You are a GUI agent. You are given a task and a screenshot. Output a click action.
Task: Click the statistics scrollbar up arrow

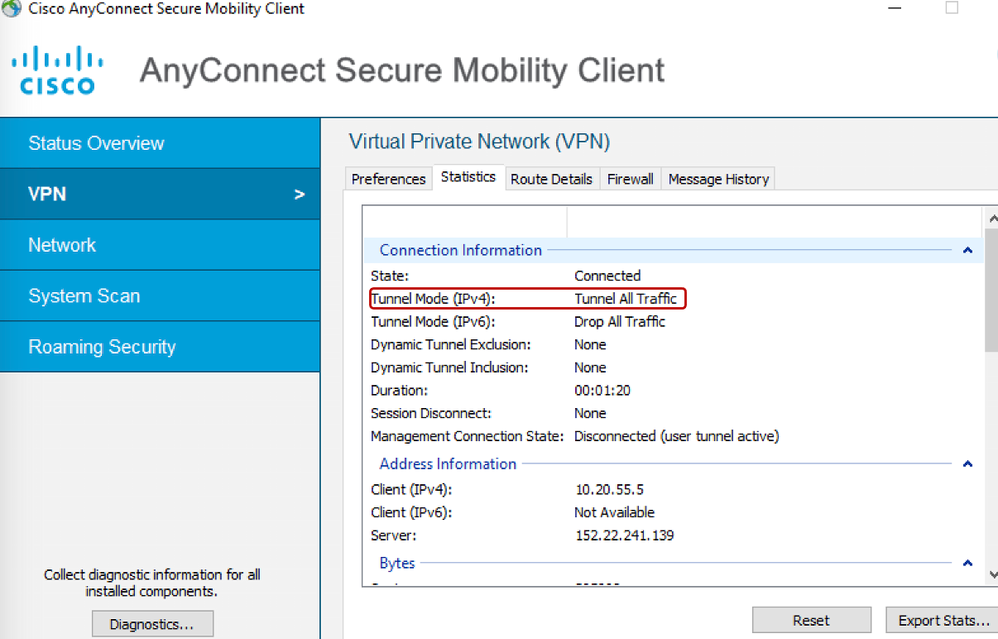992,219
